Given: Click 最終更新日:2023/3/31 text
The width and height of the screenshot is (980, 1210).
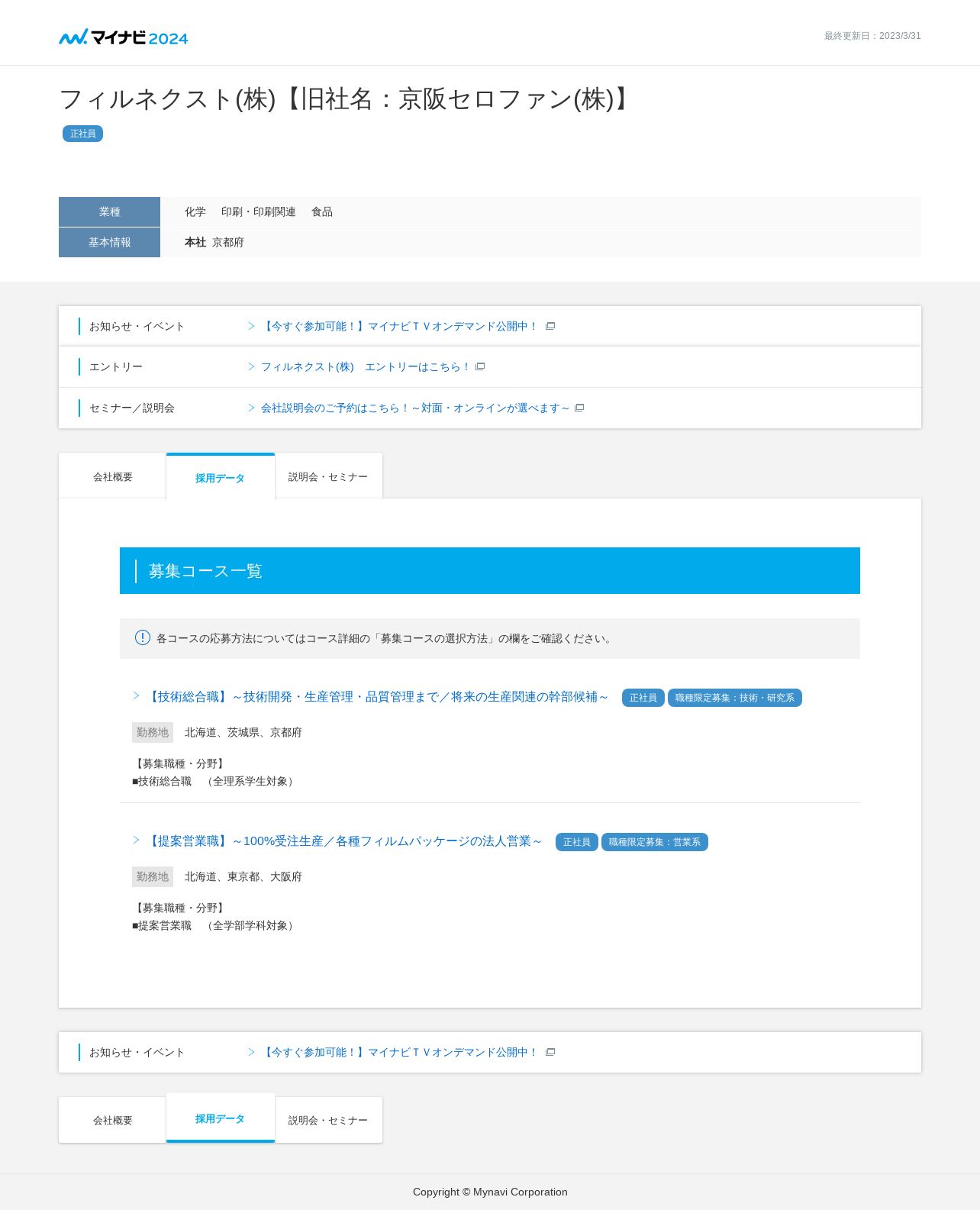Looking at the screenshot, I should pyautogui.click(x=872, y=36).
